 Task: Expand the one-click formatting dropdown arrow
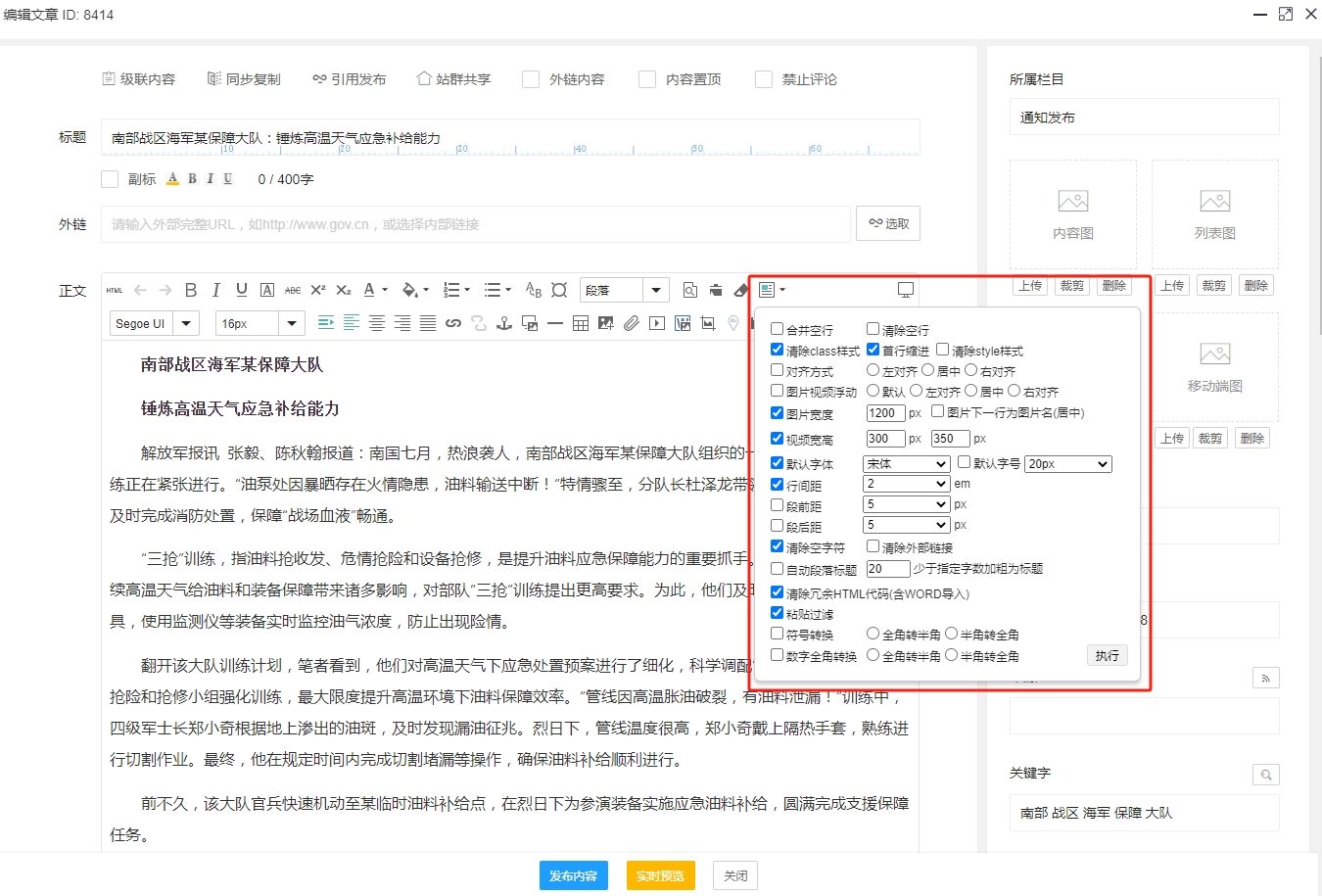point(782,290)
